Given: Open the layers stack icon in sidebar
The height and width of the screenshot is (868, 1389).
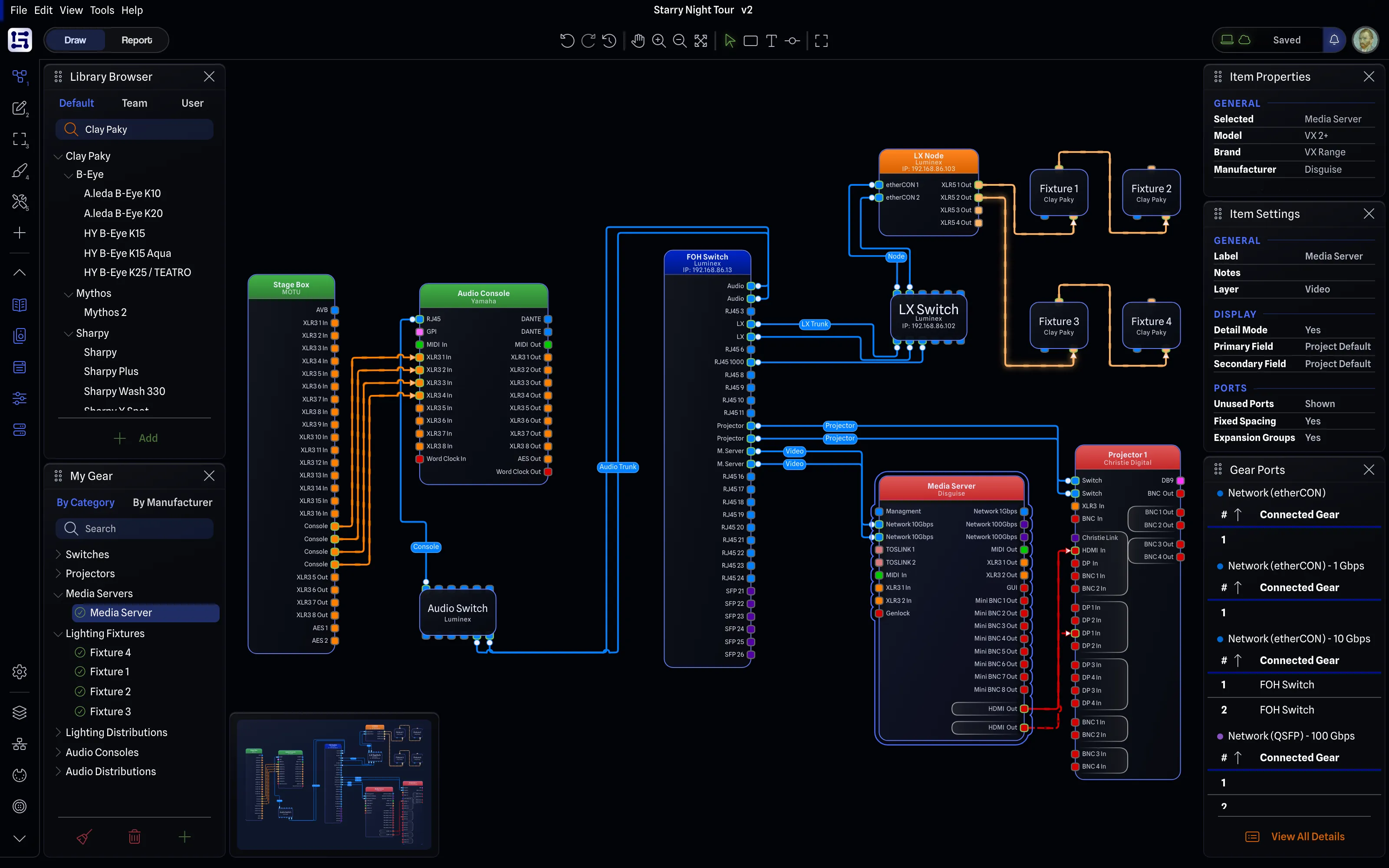Looking at the screenshot, I should (20, 713).
